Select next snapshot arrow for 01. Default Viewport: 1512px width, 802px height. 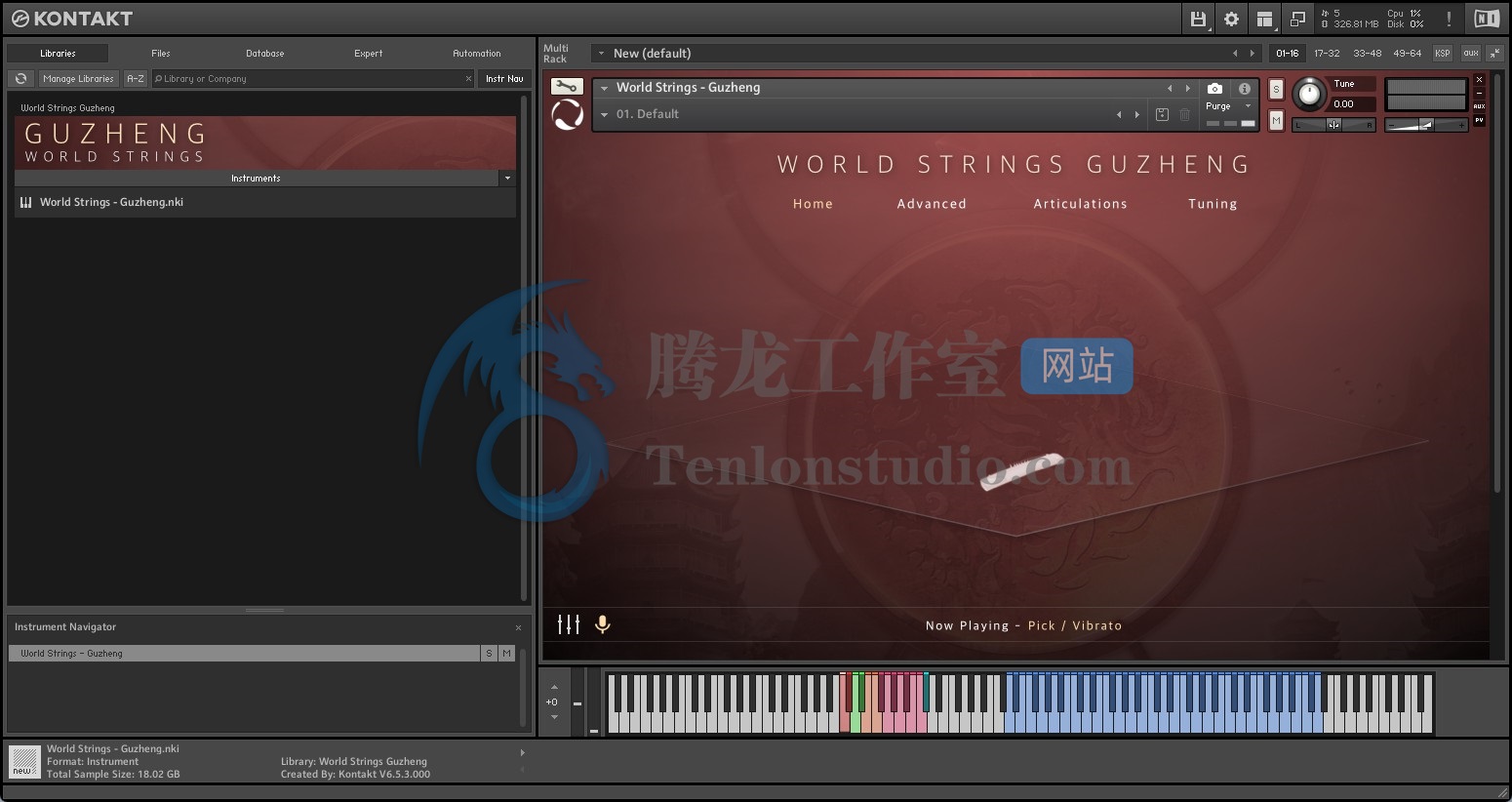click(x=1136, y=114)
